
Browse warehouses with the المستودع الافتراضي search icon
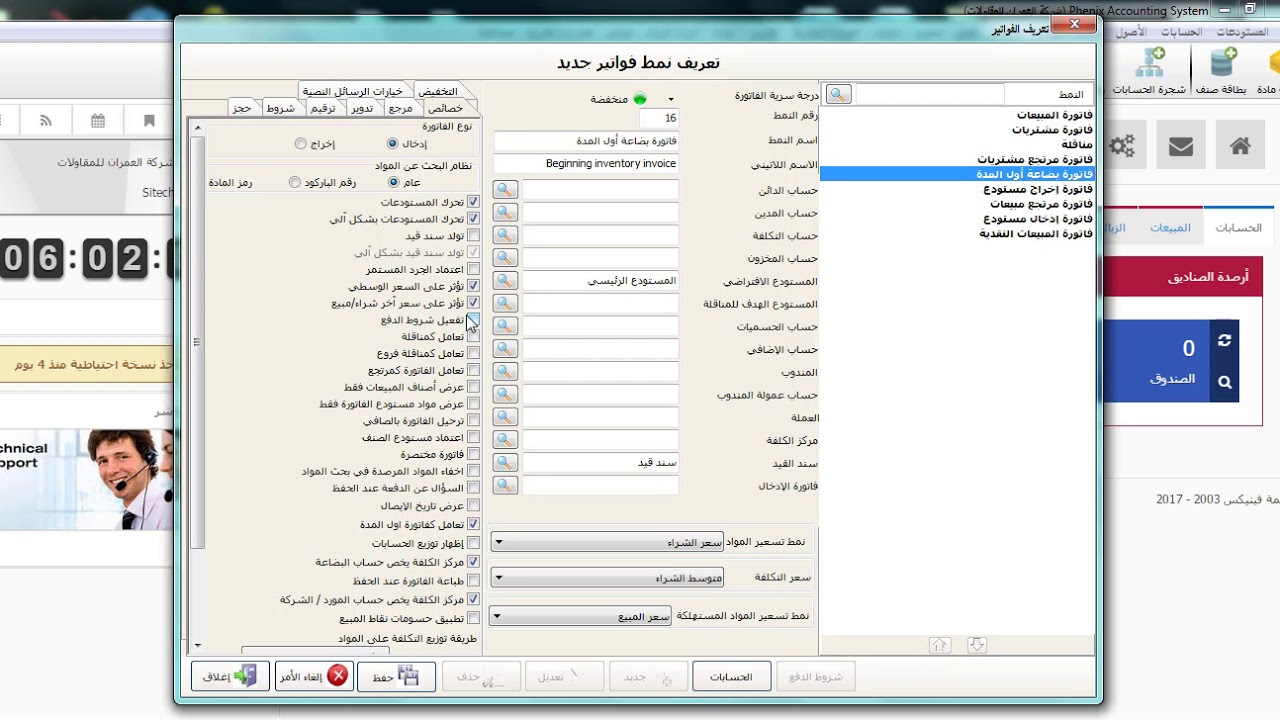coord(505,281)
